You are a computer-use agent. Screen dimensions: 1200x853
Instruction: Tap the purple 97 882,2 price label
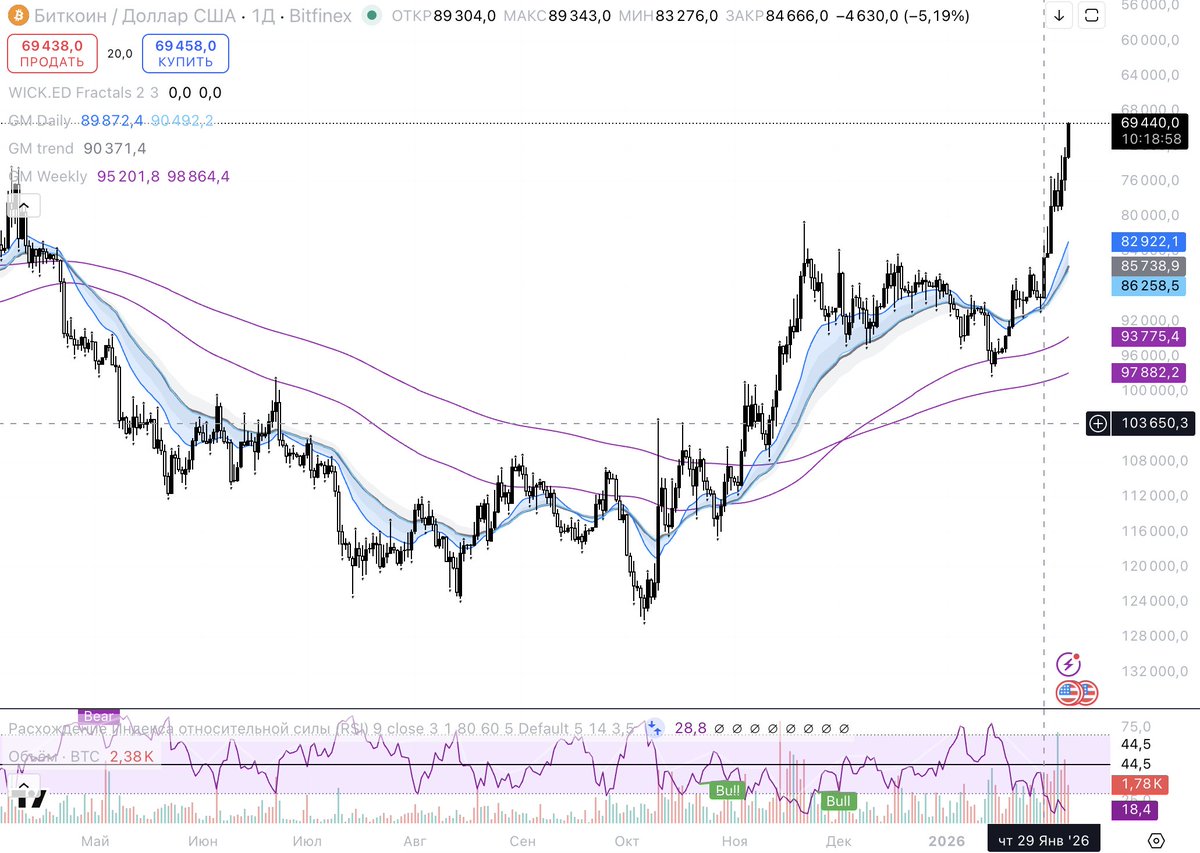click(x=1148, y=372)
